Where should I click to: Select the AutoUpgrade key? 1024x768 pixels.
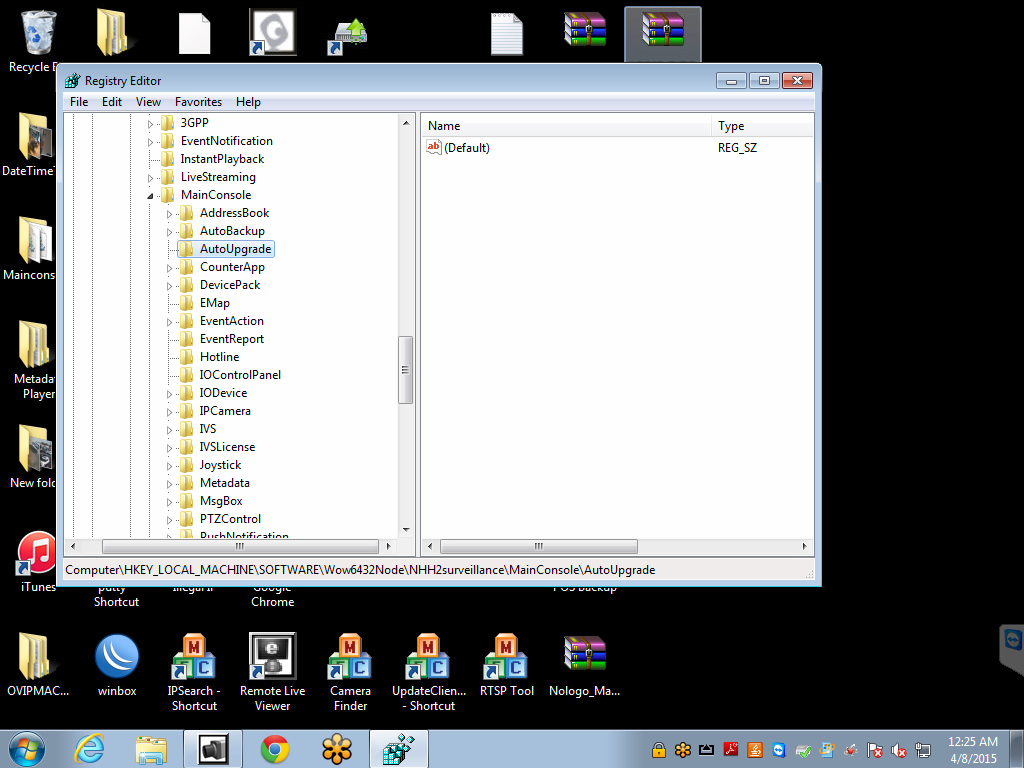pos(235,249)
